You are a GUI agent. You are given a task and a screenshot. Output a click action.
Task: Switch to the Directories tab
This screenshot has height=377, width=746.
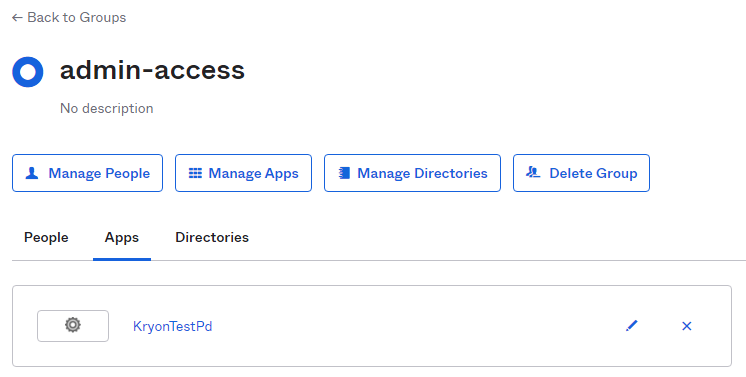pyautogui.click(x=212, y=237)
